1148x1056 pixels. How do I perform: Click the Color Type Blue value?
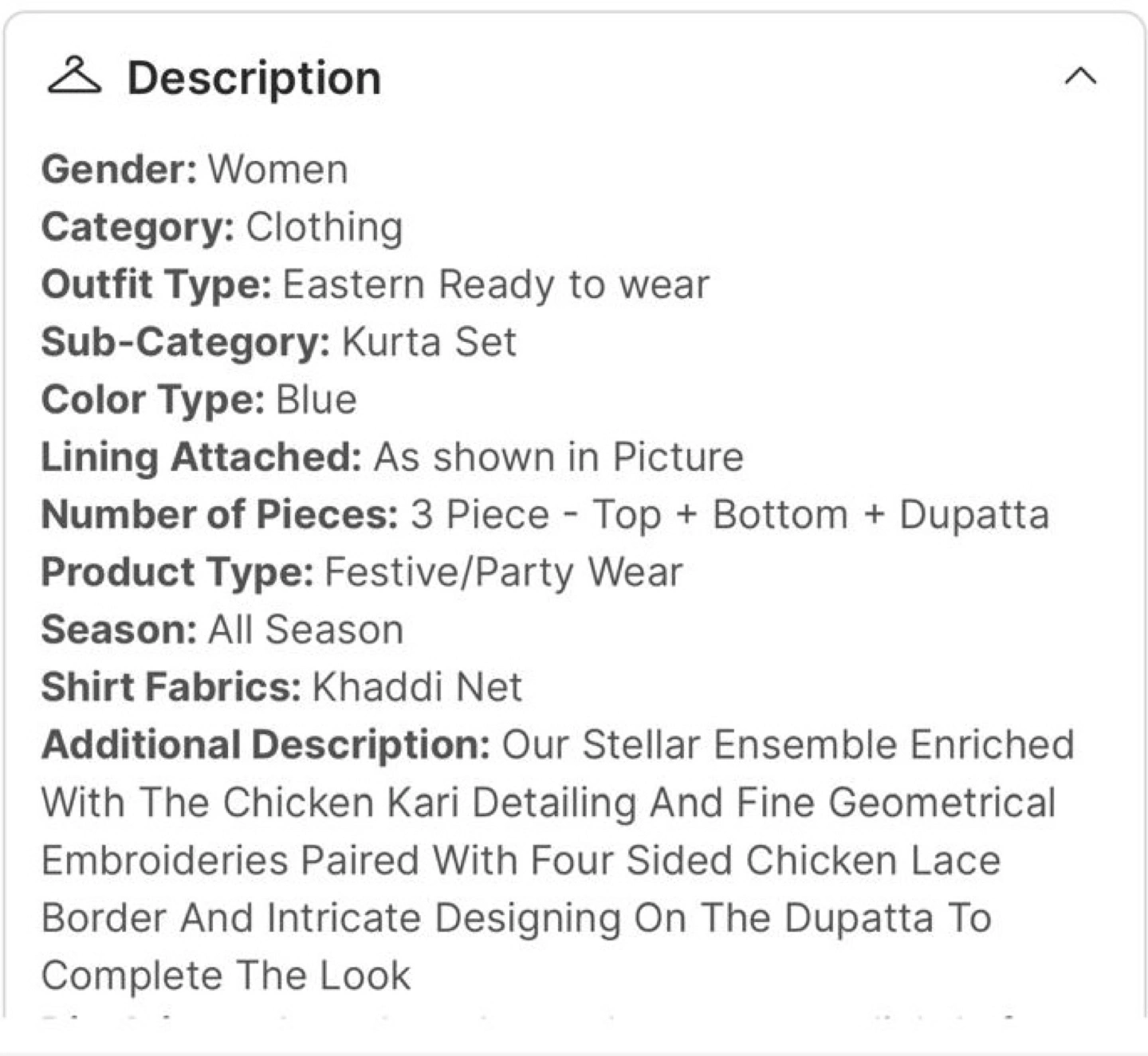(316, 399)
